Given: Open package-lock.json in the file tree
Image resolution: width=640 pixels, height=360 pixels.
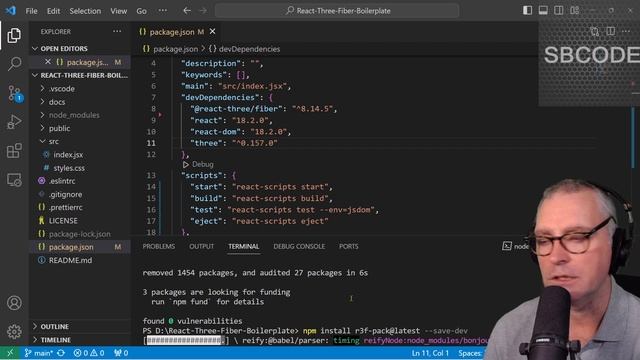Looking at the screenshot, I should [x=80, y=234].
